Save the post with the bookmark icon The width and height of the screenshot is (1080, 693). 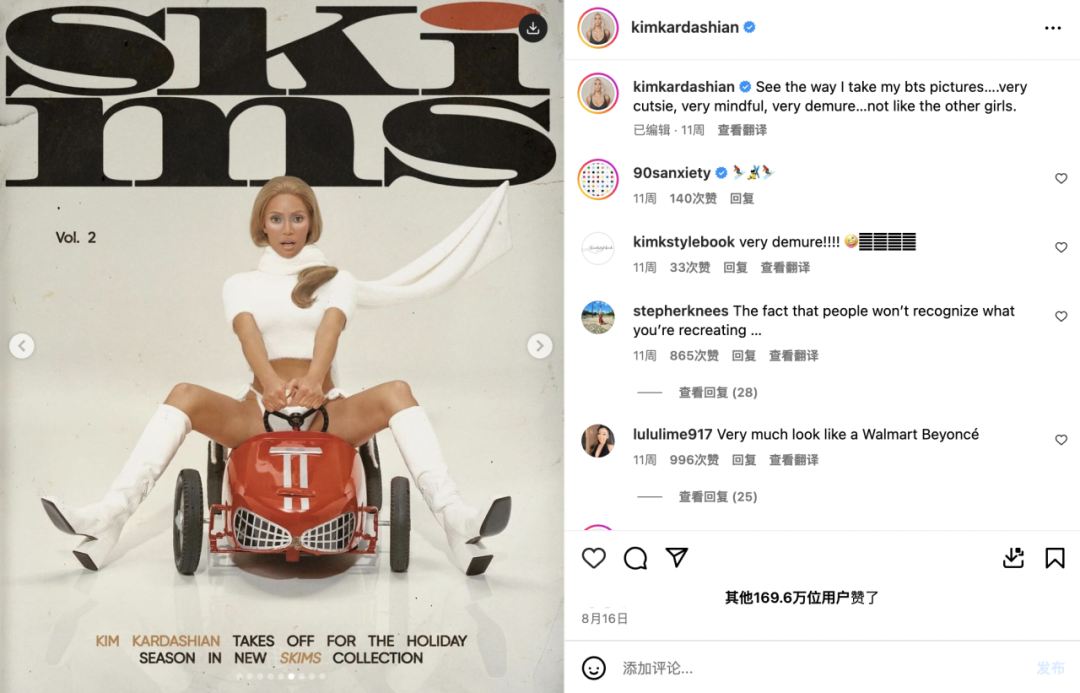point(1055,557)
